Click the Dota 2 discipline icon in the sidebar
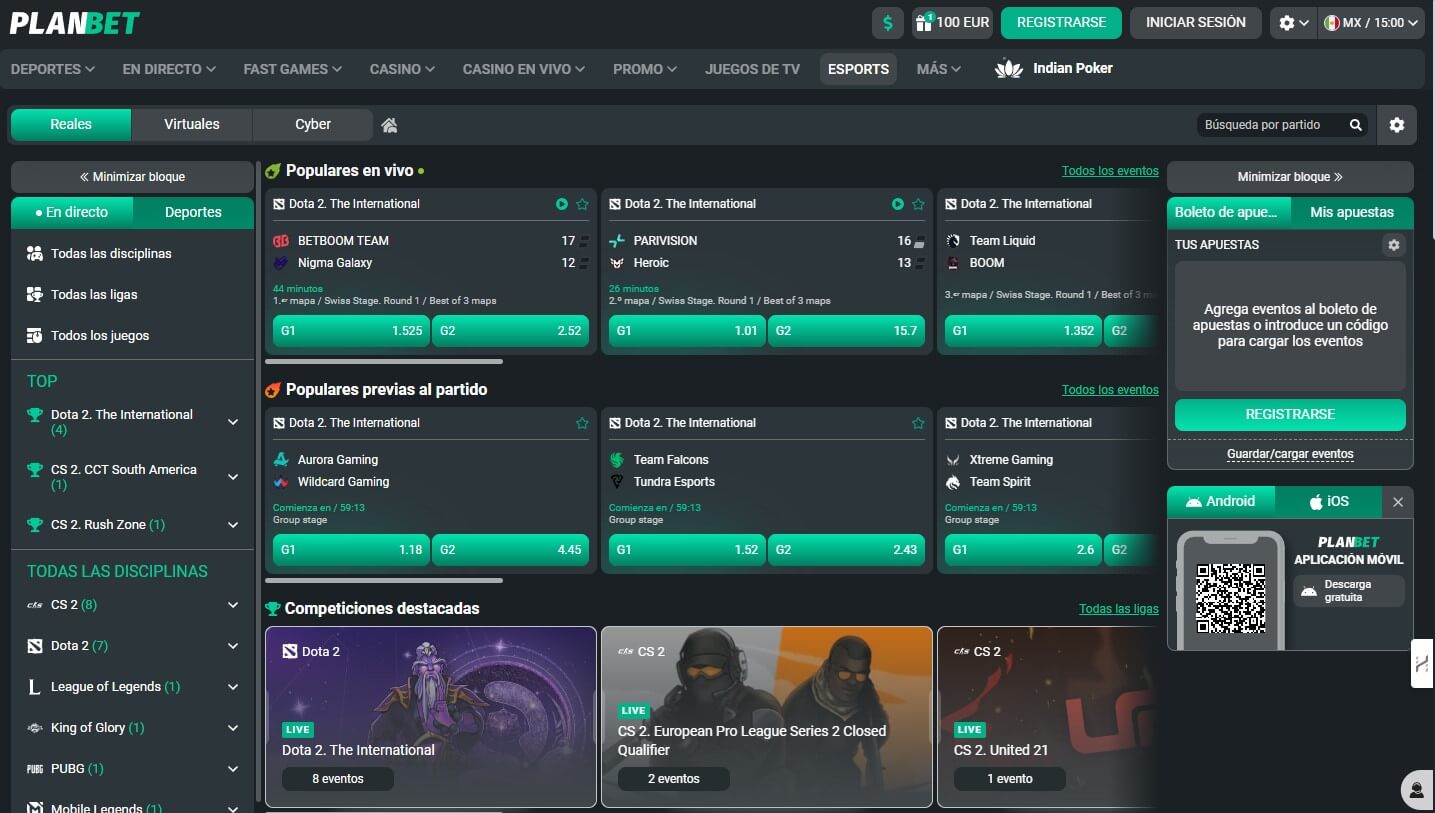Image resolution: width=1435 pixels, height=813 pixels. point(35,646)
